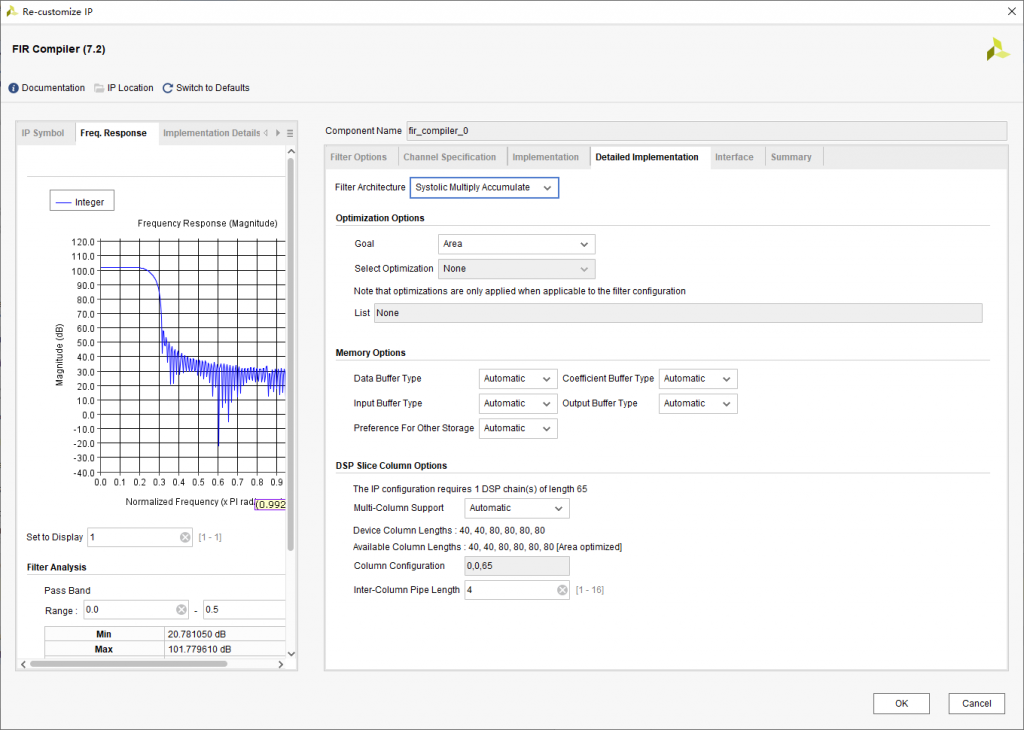Switch to the IP Symbol tab
This screenshot has width=1024, height=730.
coord(43,133)
